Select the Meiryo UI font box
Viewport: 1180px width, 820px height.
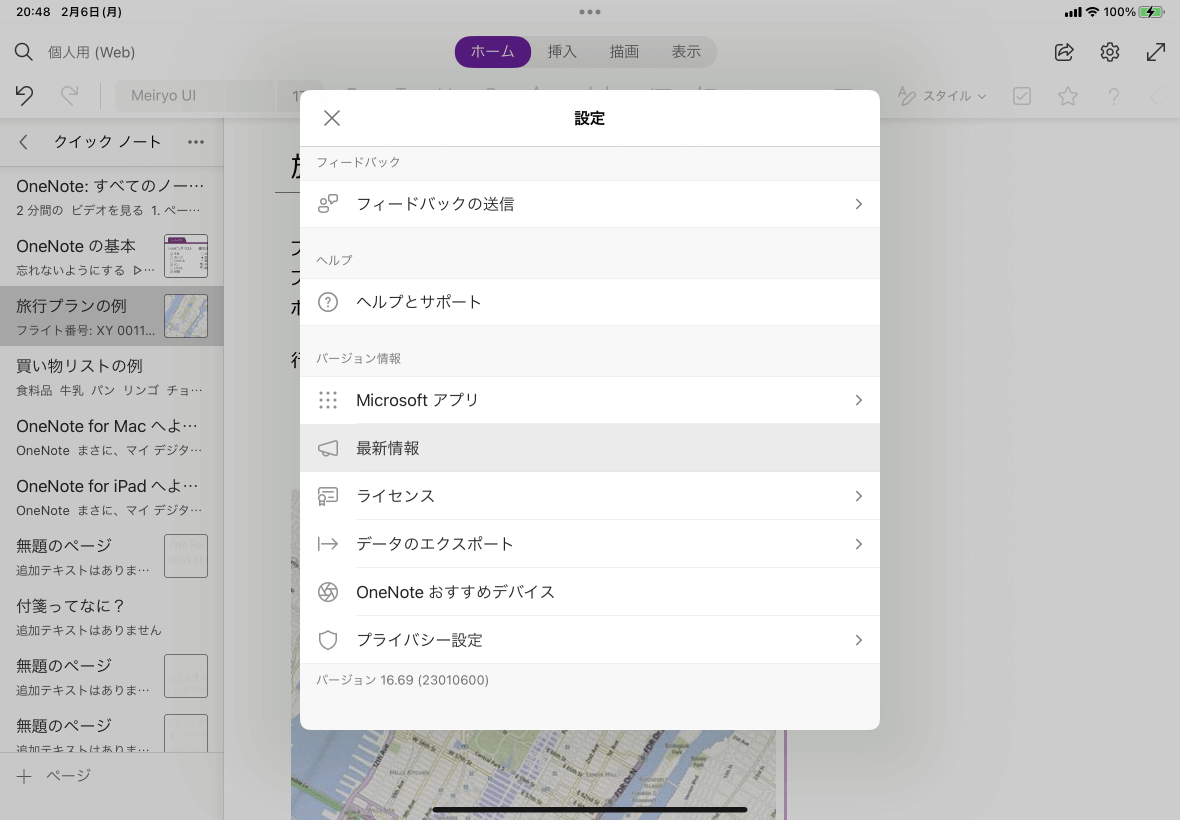click(196, 96)
